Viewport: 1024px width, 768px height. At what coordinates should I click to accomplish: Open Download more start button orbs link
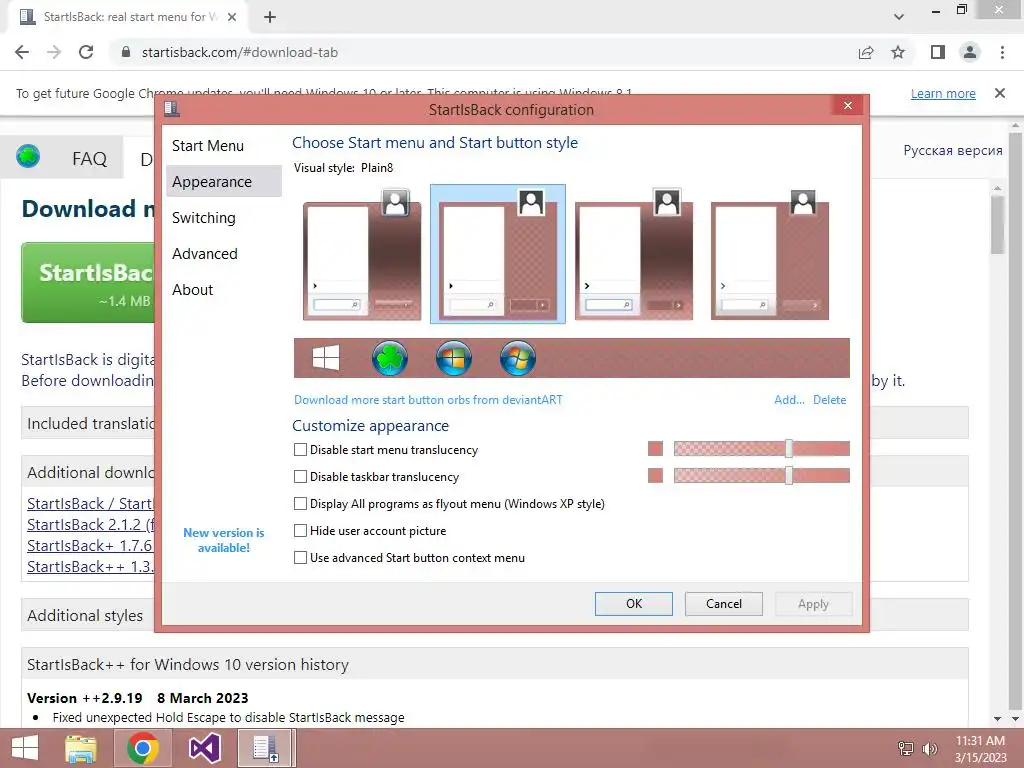pyautogui.click(x=428, y=400)
